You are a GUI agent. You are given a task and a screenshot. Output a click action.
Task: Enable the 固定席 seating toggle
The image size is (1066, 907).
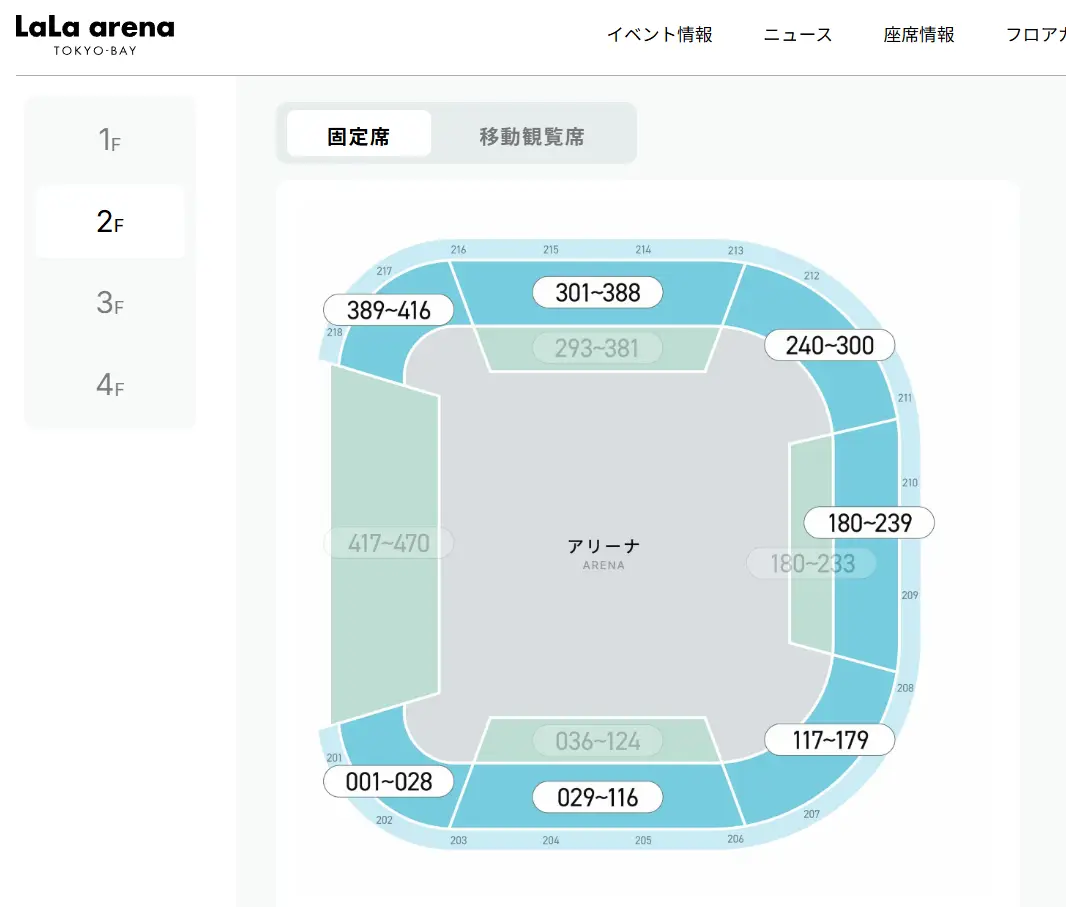359,134
